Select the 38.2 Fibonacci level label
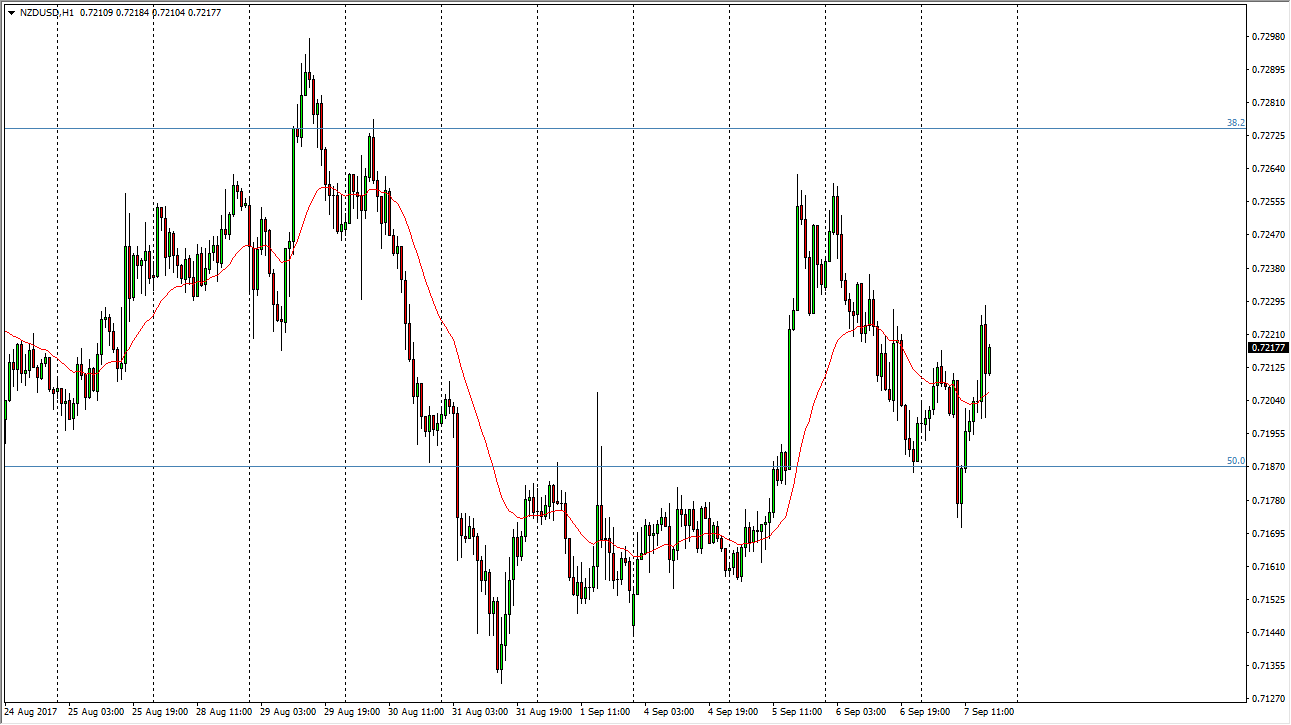The height and width of the screenshot is (725, 1291). [1235, 123]
